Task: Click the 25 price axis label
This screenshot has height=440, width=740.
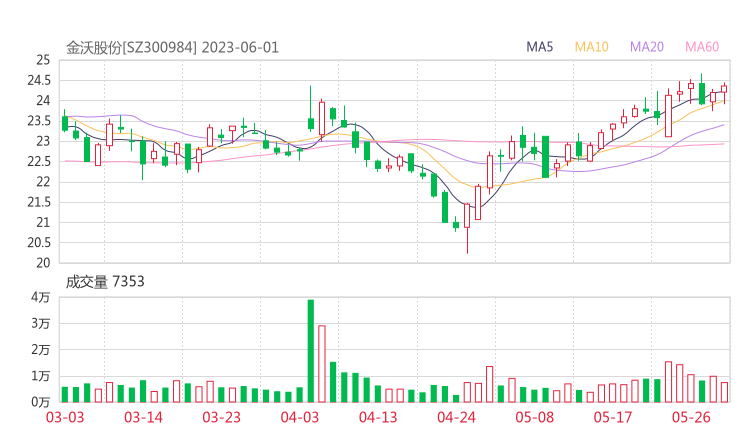Action: pyautogui.click(x=43, y=60)
